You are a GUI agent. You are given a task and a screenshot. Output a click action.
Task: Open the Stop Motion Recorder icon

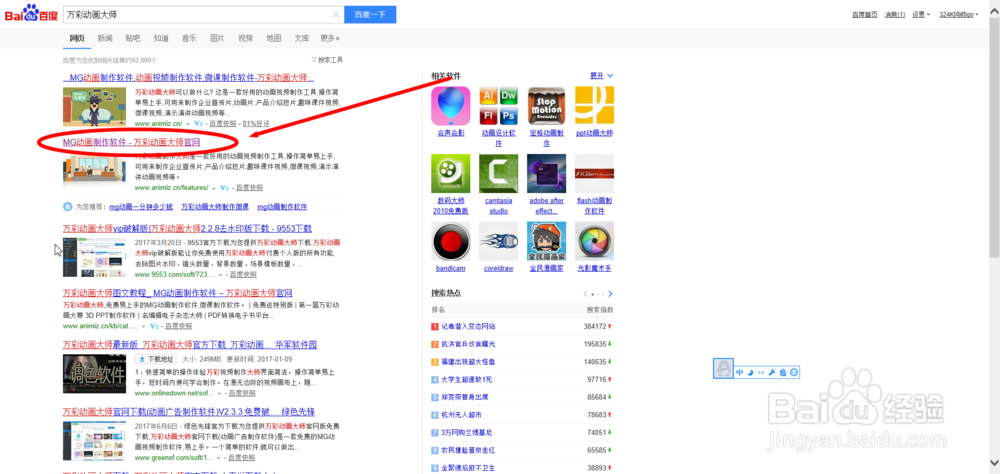point(547,106)
